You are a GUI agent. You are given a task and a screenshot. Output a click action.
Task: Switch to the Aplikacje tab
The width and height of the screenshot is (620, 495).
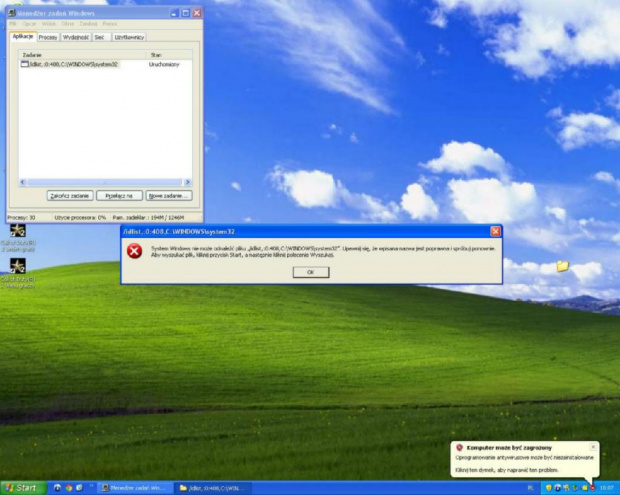[x=23, y=36]
